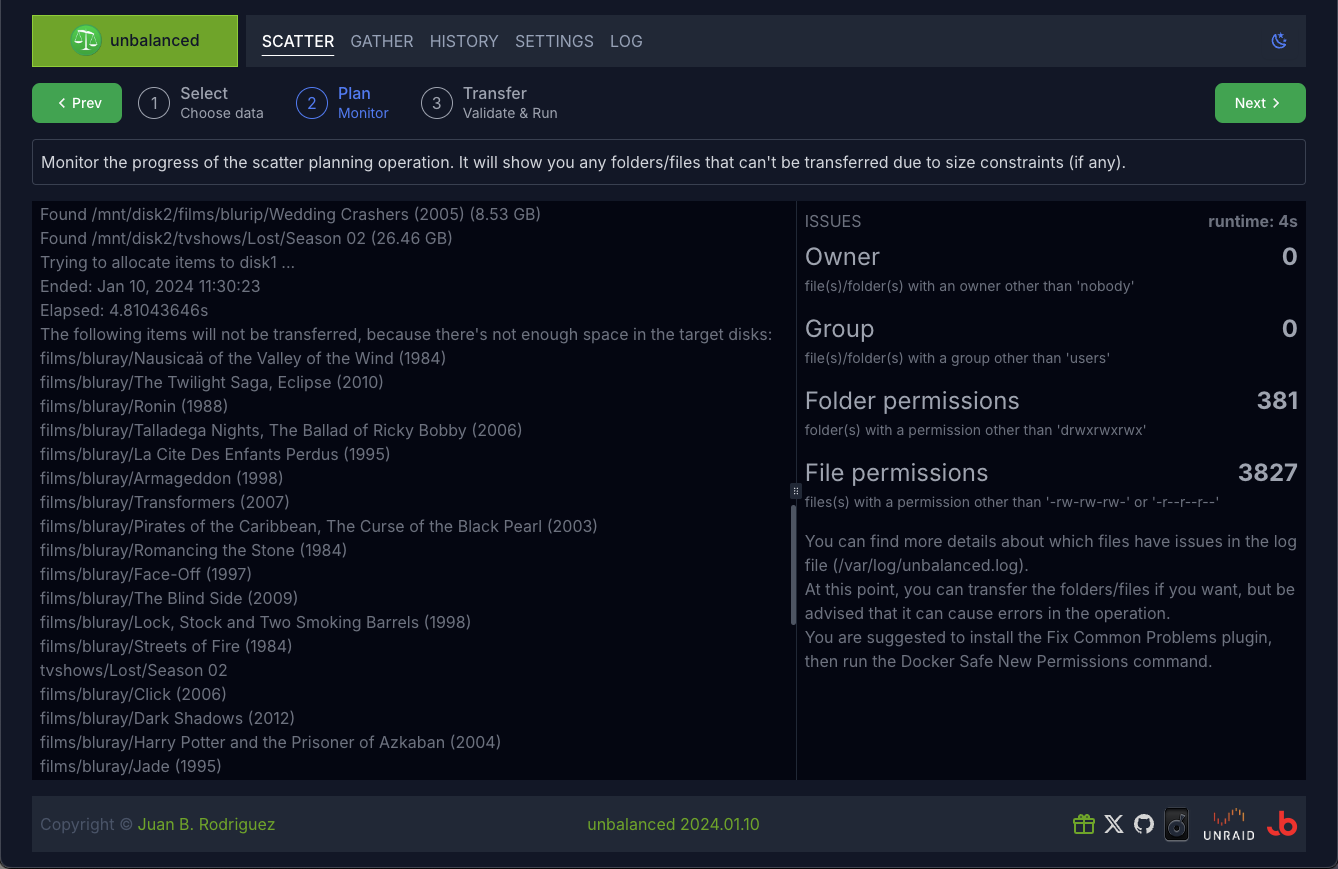Click 'Ended: Jan 10, 2024 11:30:23' line
The image size is (1338, 869).
point(150,286)
